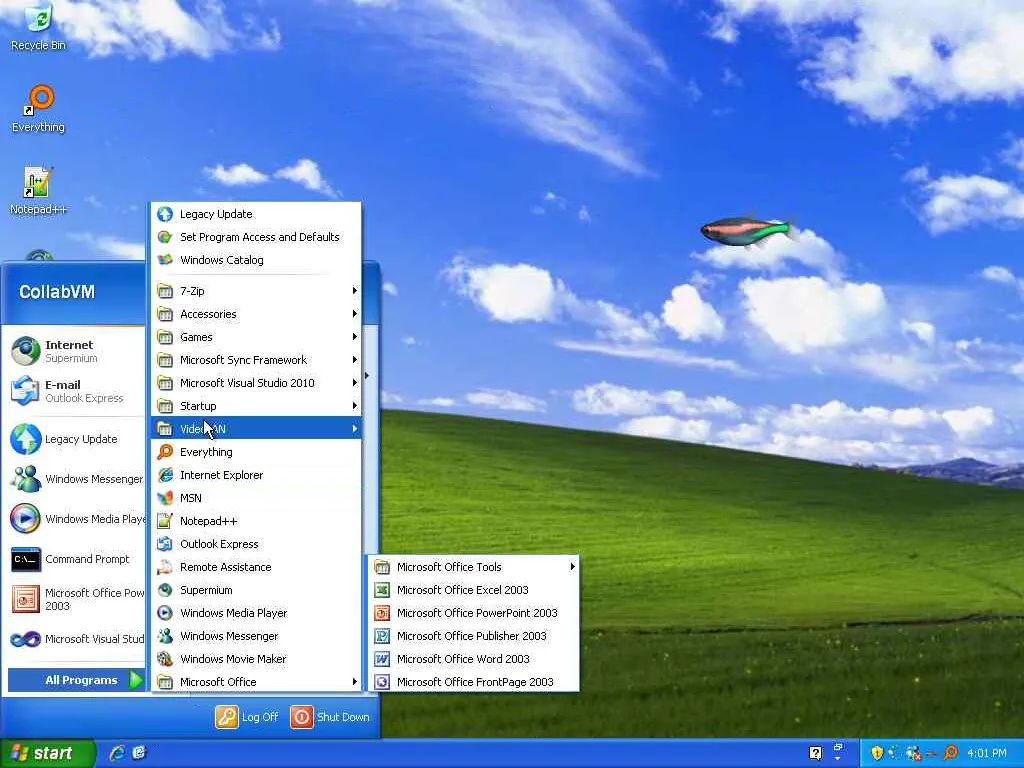Open Set Program Access and Defaults
This screenshot has height=768, width=1024.
pos(256,237)
